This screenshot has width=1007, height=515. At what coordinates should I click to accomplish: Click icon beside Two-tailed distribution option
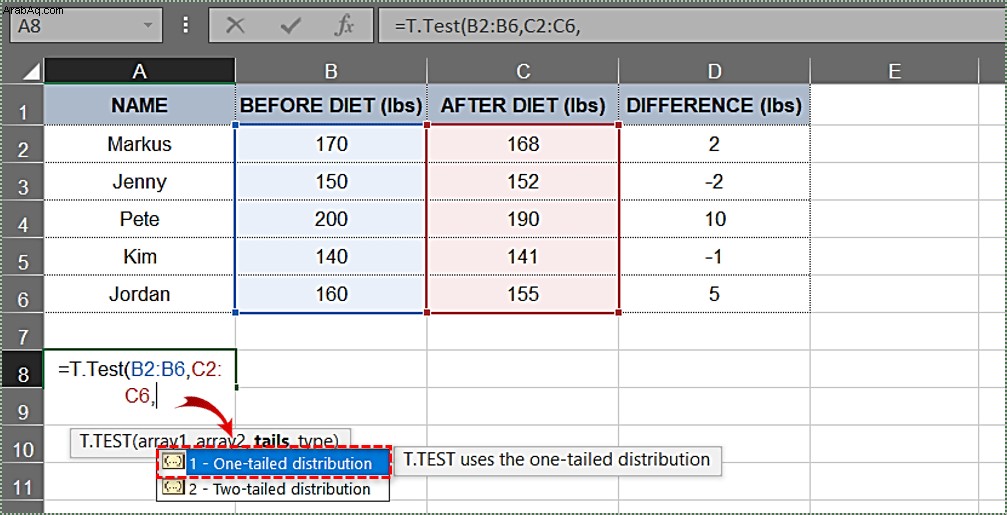coord(173,489)
